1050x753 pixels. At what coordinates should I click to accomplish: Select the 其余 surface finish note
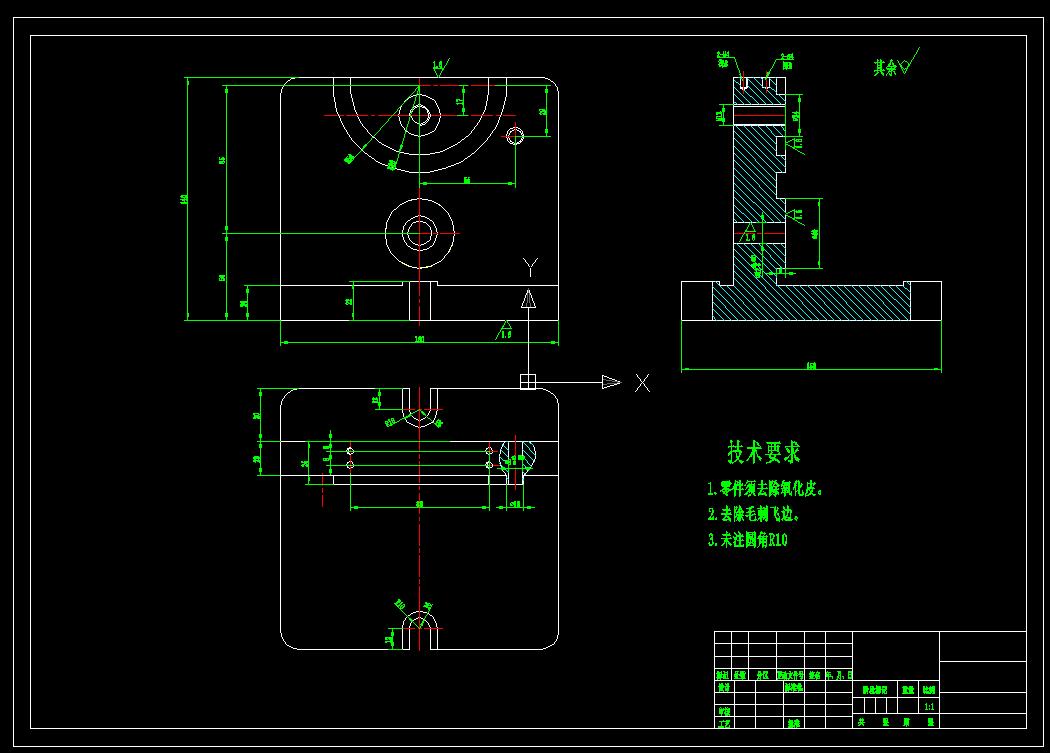[x=896, y=64]
